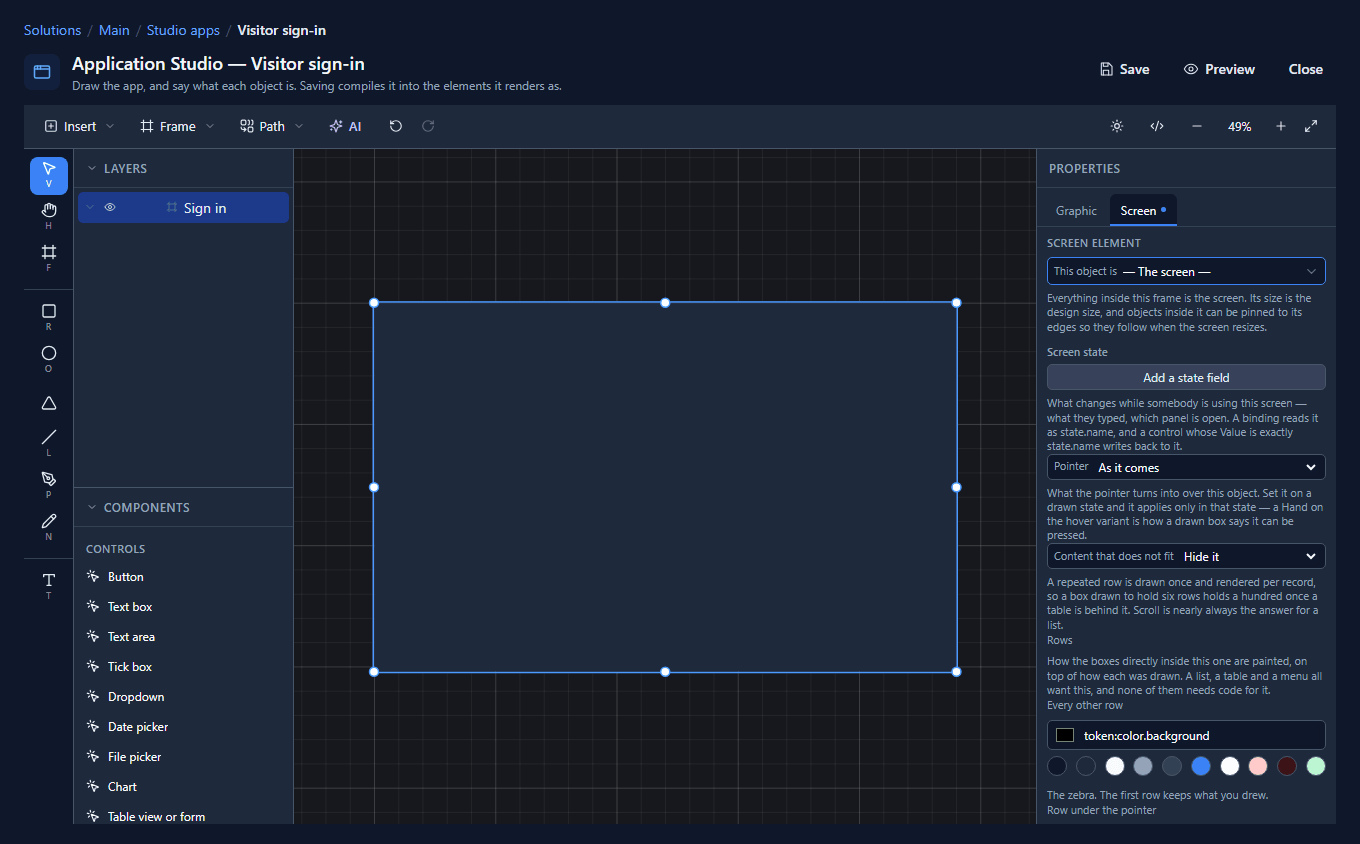Switch to the Graphic tab
This screenshot has height=844, width=1360.
(1076, 211)
